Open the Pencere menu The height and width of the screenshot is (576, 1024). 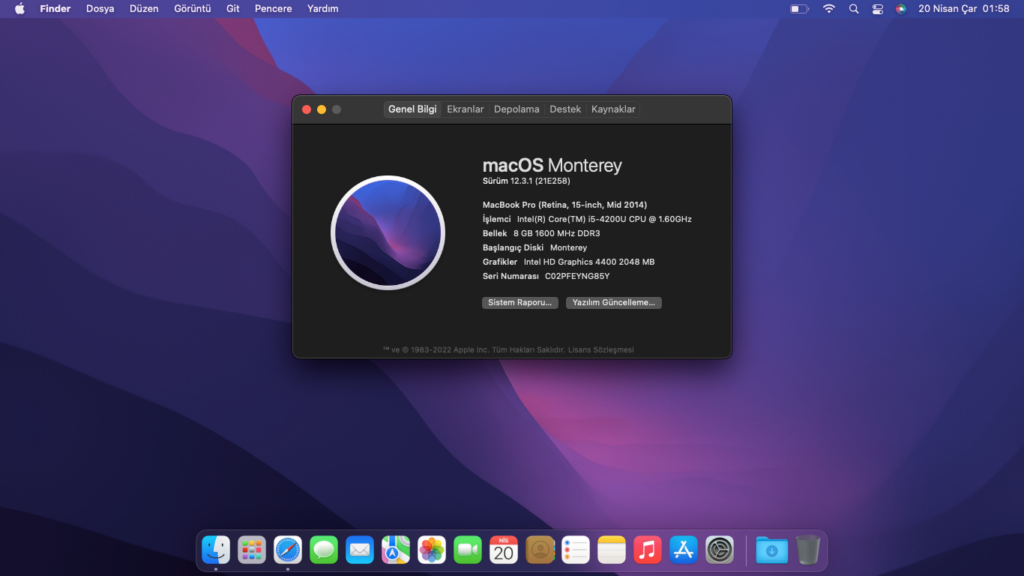273,8
